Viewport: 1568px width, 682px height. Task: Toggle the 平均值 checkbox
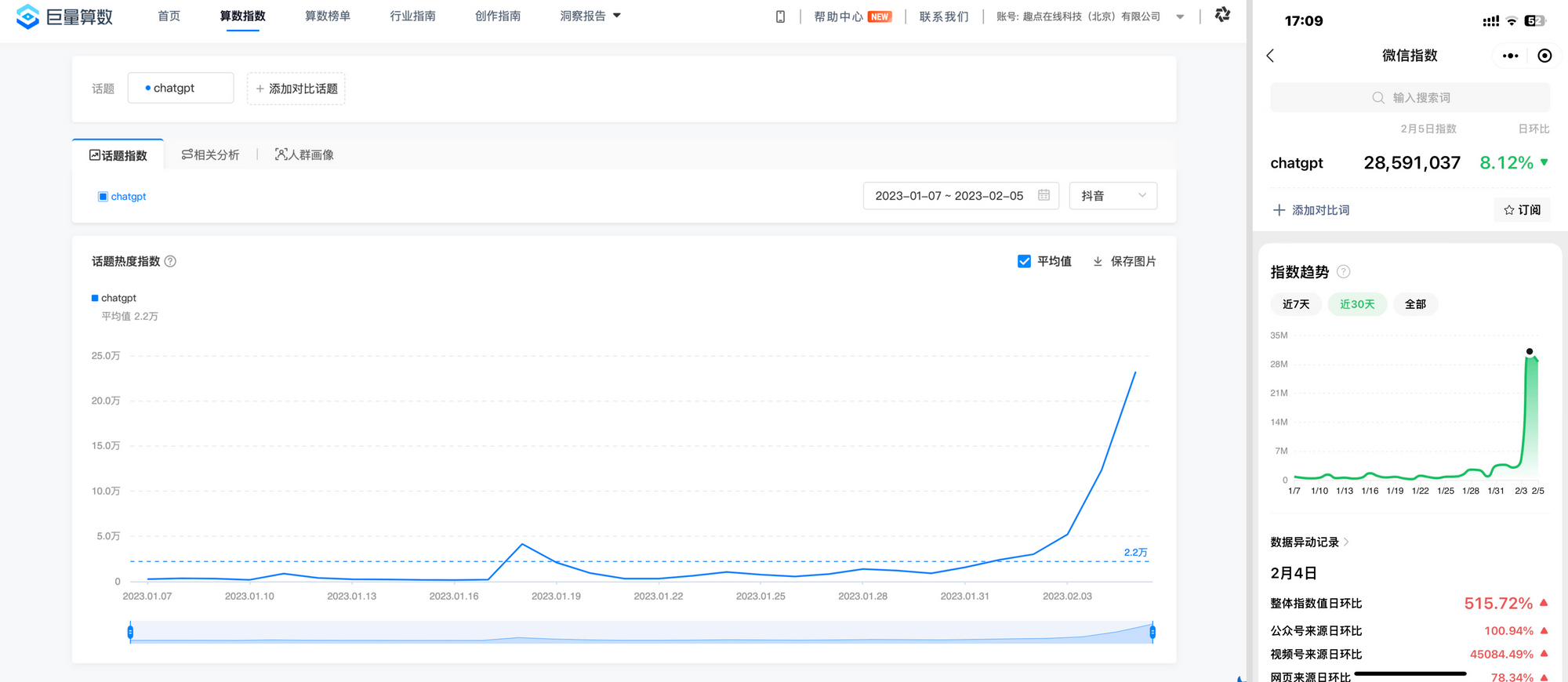pos(1024,261)
